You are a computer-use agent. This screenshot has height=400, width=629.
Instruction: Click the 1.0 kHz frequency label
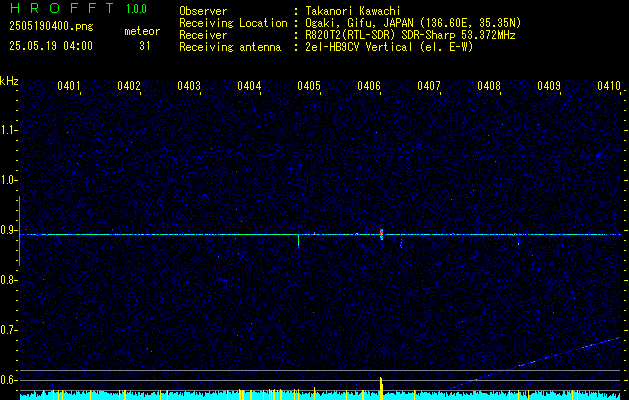click(x=8, y=180)
